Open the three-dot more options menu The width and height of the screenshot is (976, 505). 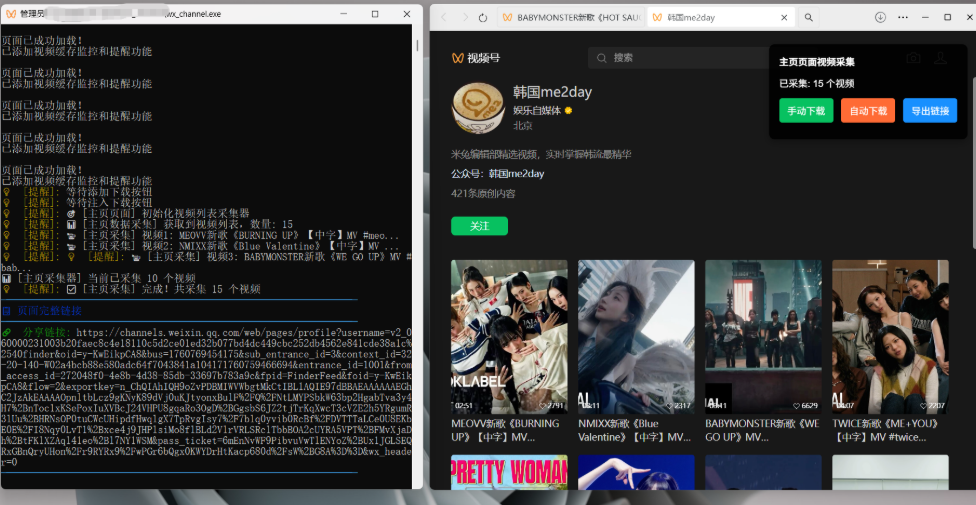coord(904,17)
